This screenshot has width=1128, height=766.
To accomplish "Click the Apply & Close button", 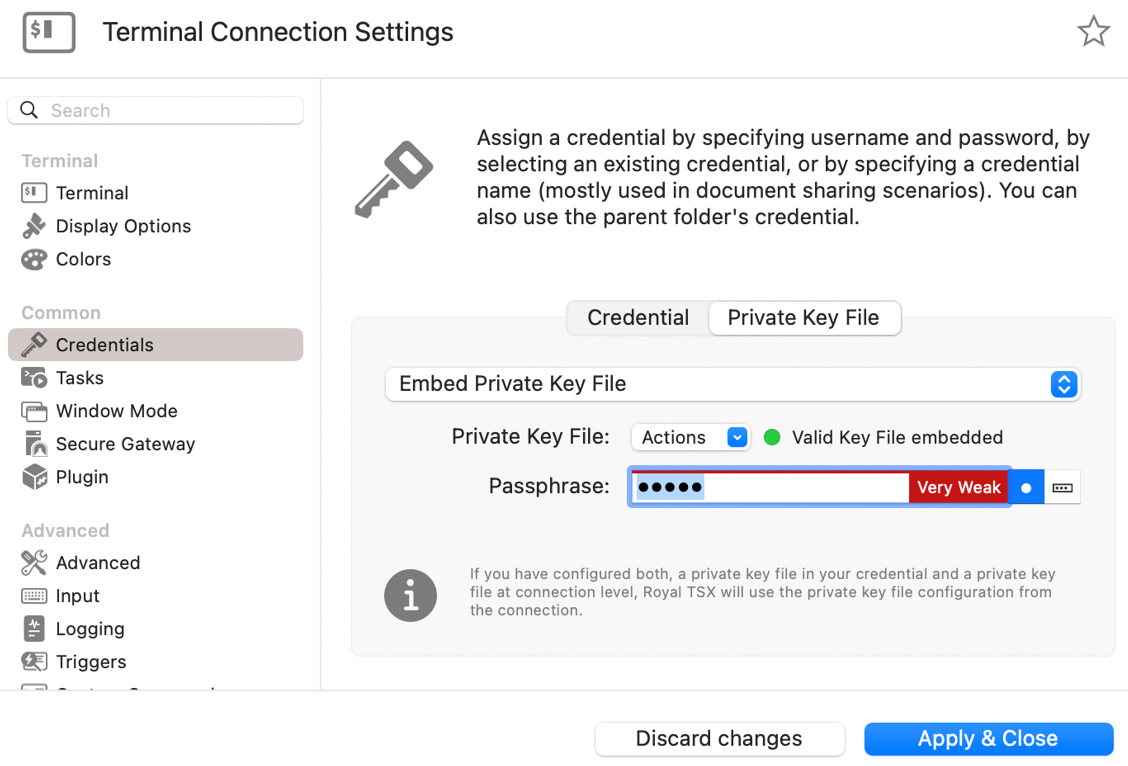I will [988, 739].
